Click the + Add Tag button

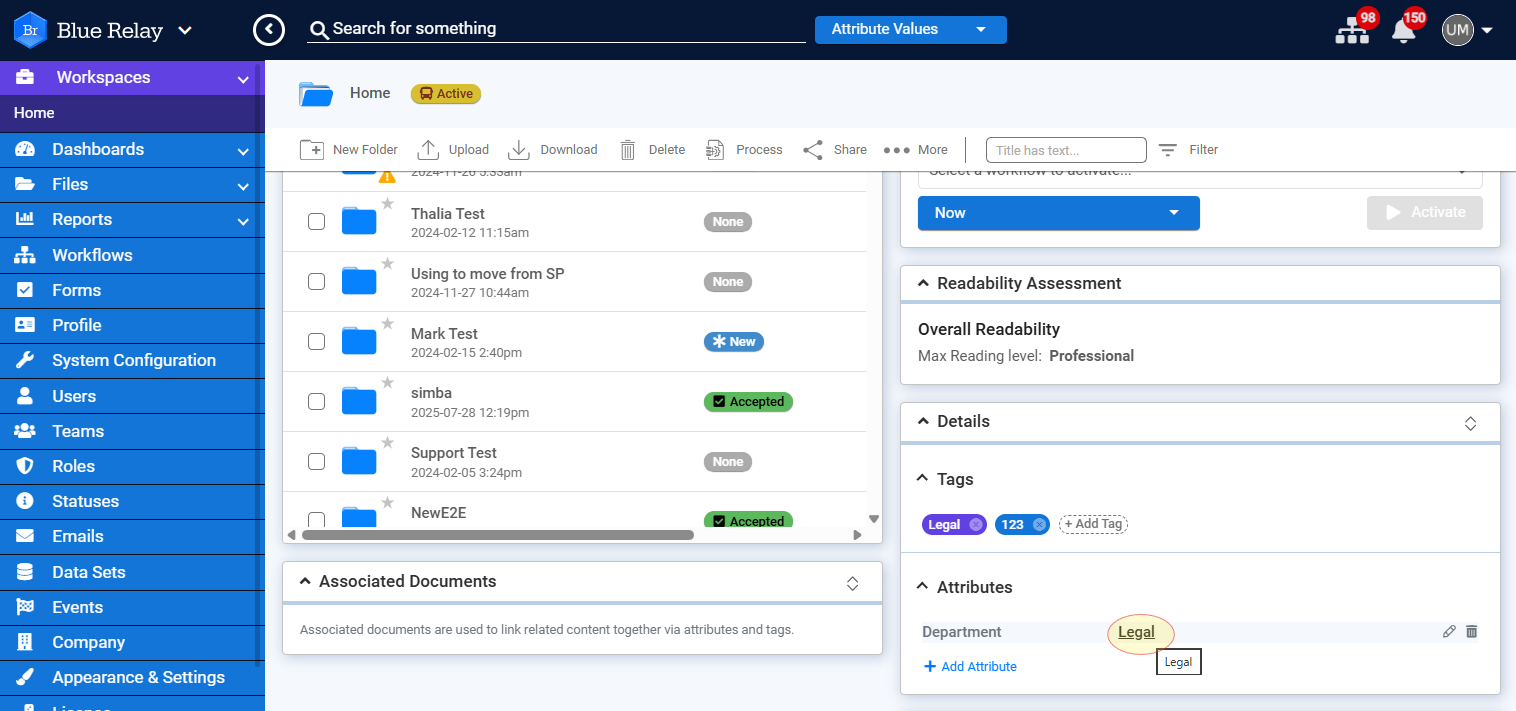point(1093,524)
